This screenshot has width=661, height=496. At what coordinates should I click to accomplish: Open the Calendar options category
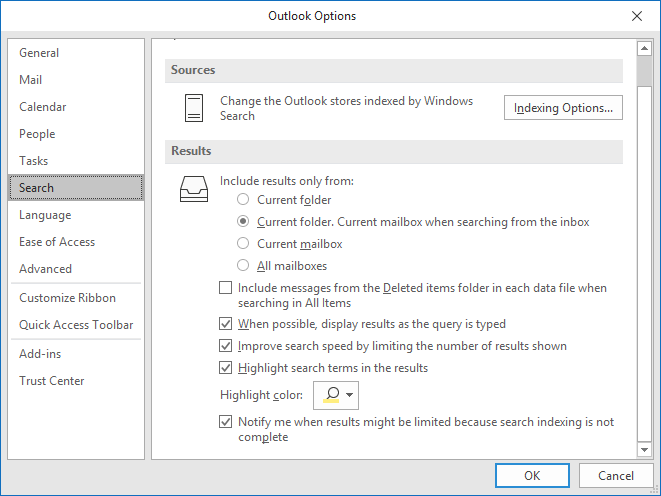point(76,107)
